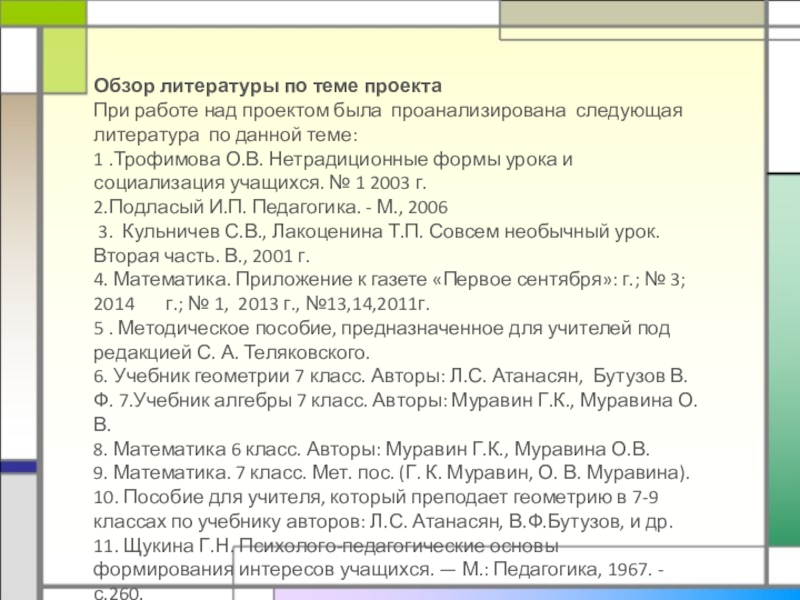Click line 'формирования интересов учащихся. — М.: Педагогика, 1967'
Screen dimensions: 800x600
pyautogui.click(x=379, y=569)
